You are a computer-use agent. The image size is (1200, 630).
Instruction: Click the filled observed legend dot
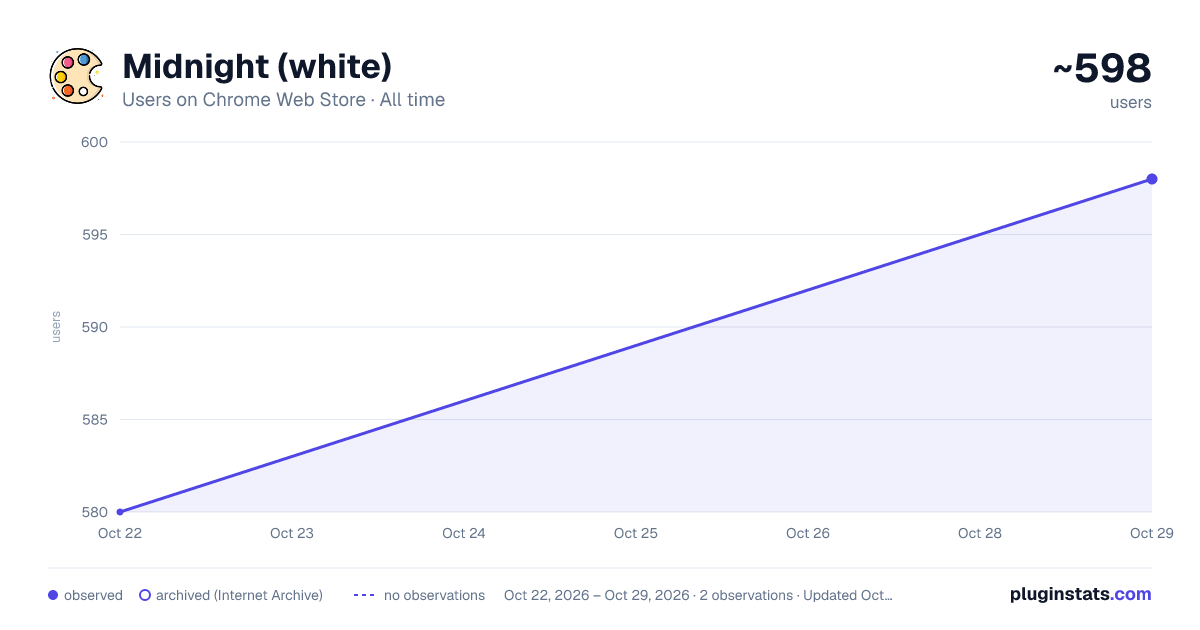[53, 595]
